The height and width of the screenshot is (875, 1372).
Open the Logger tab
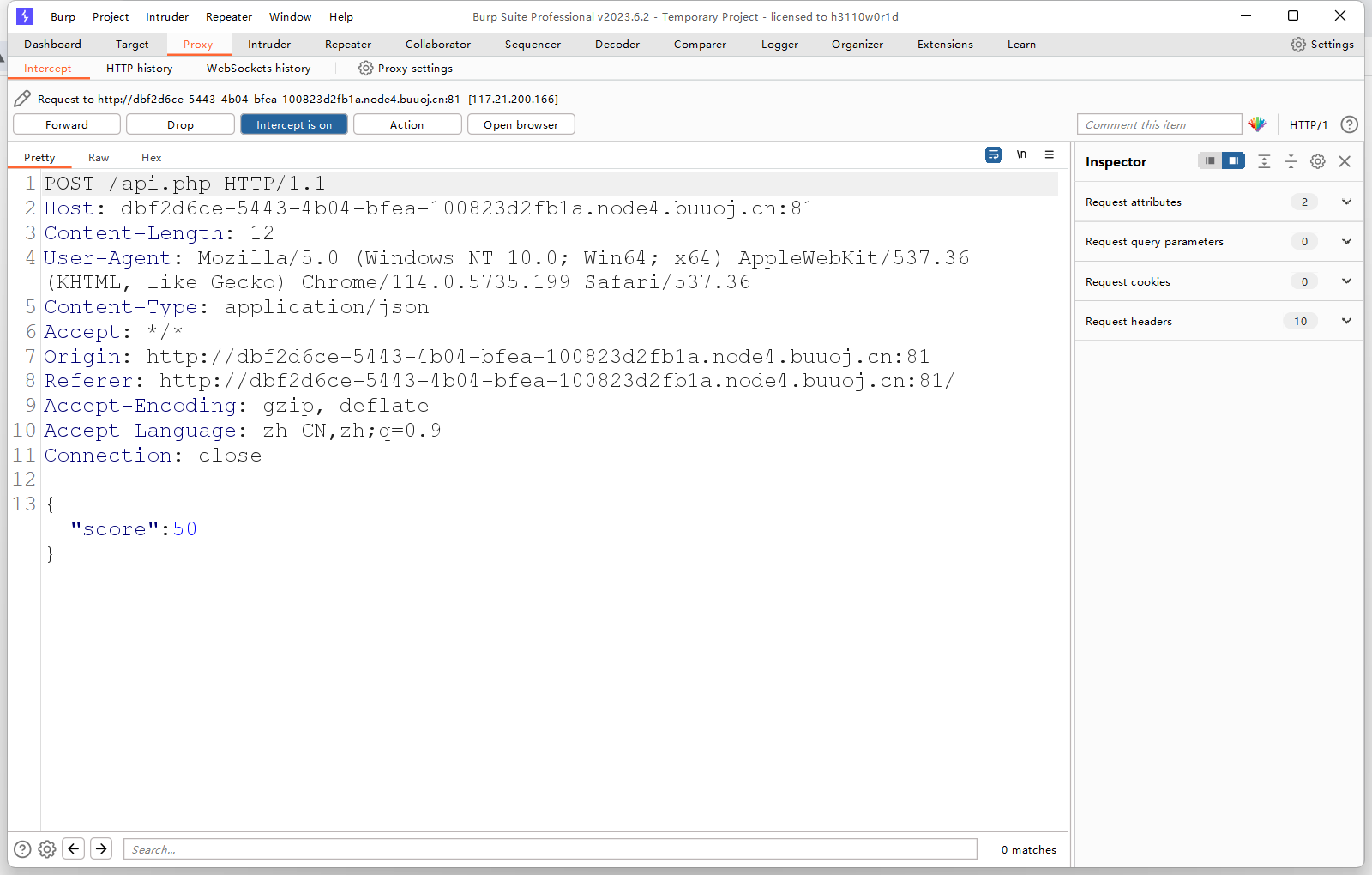coord(779,45)
